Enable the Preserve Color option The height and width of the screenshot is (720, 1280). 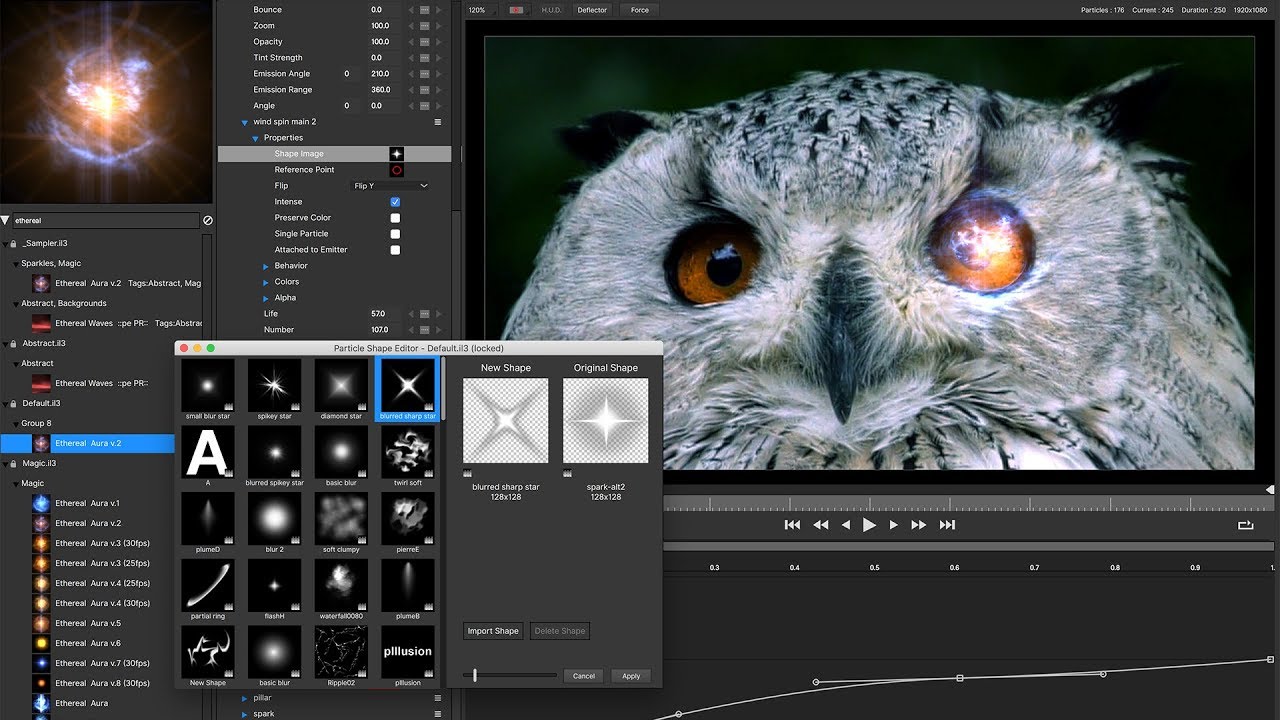click(394, 217)
